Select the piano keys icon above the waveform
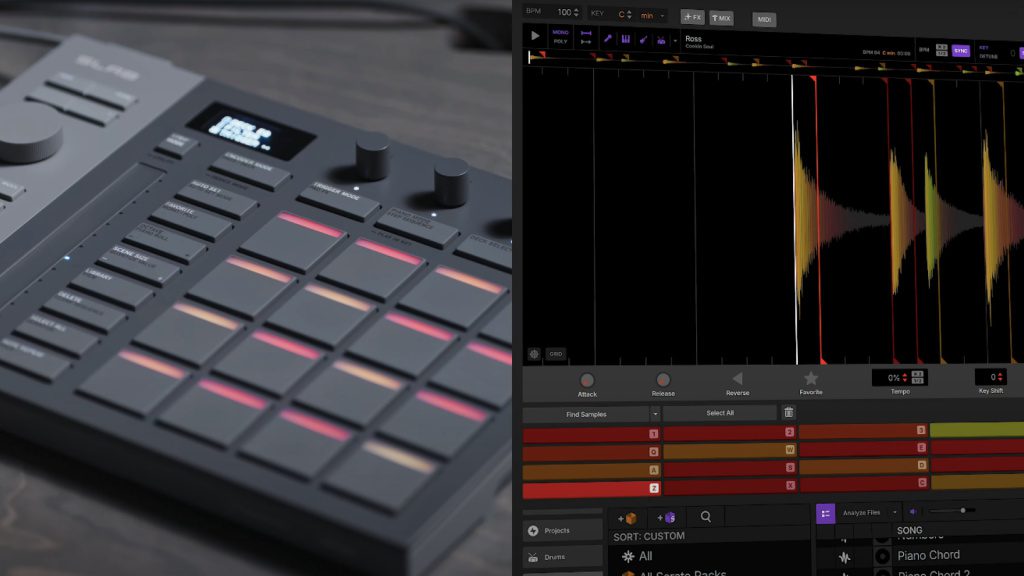The height and width of the screenshot is (576, 1024). (x=628, y=37)
